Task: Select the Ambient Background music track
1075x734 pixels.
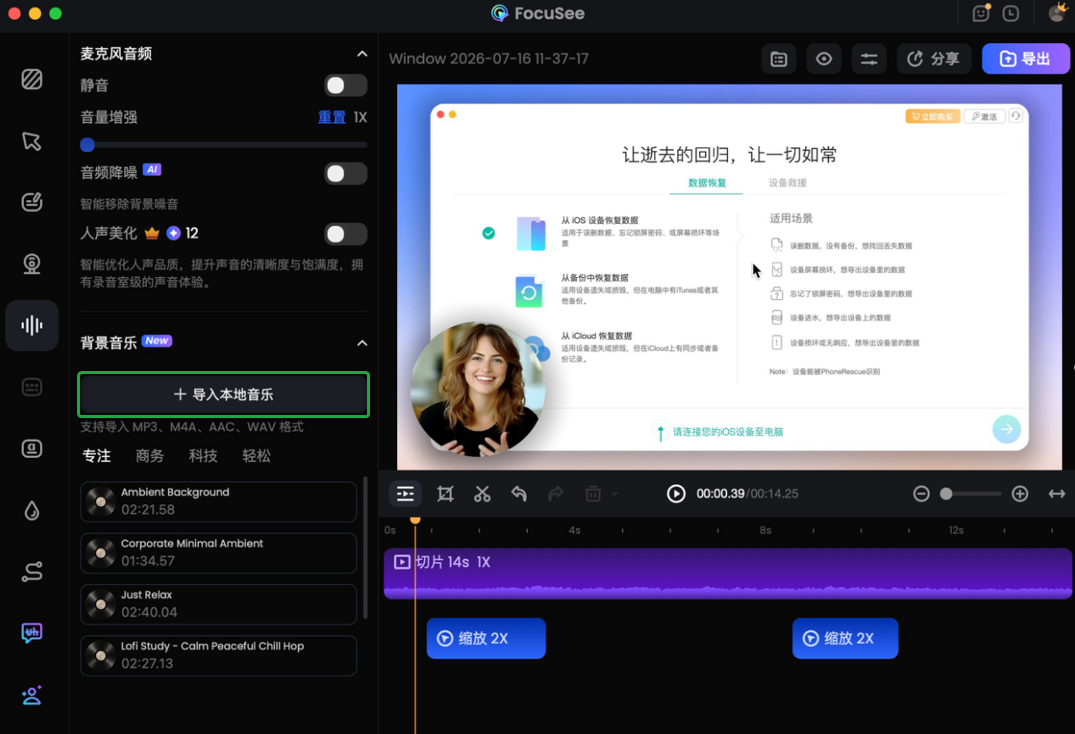Action: point(218,501)
